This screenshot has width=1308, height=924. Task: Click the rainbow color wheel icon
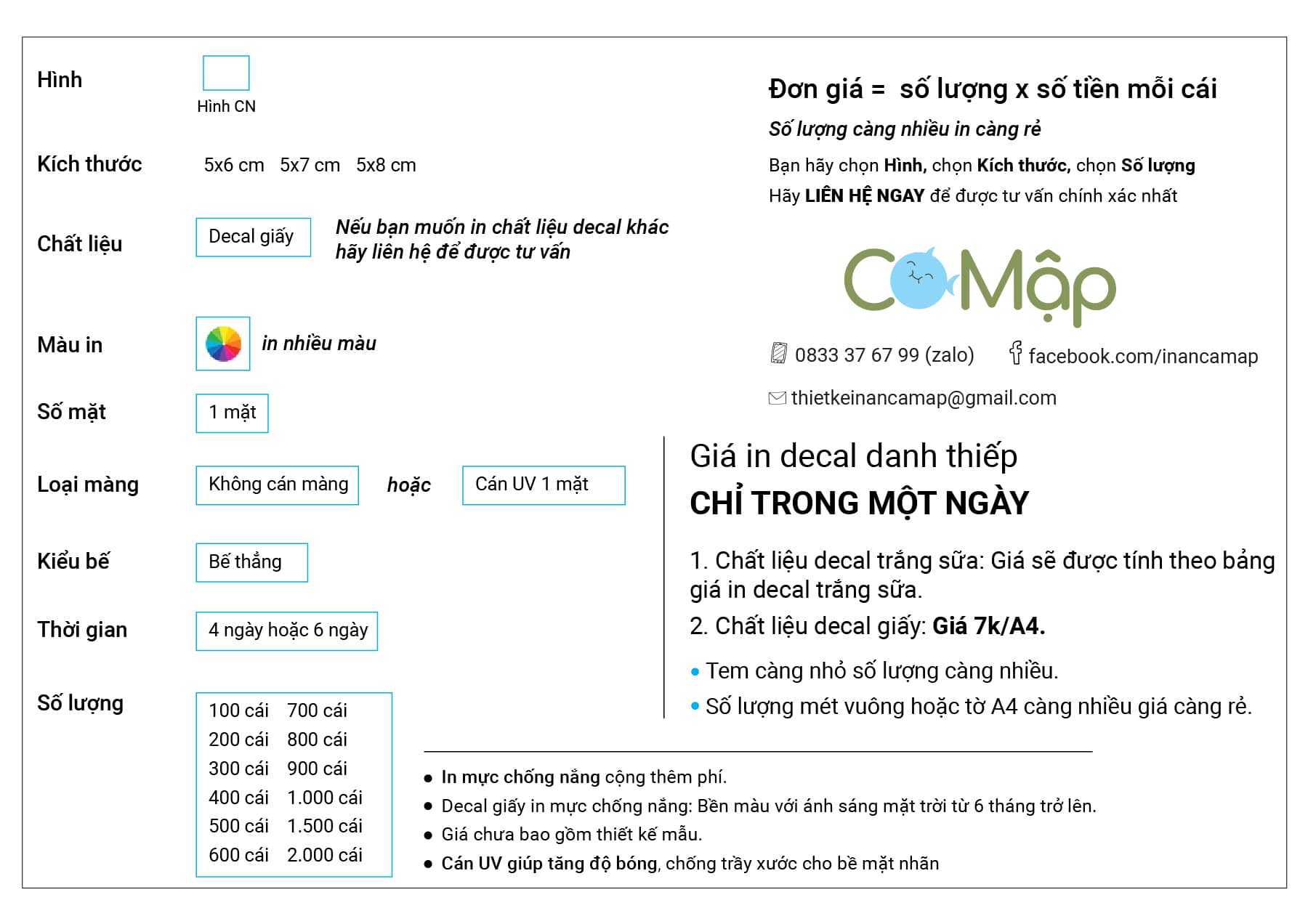point(223,344)
